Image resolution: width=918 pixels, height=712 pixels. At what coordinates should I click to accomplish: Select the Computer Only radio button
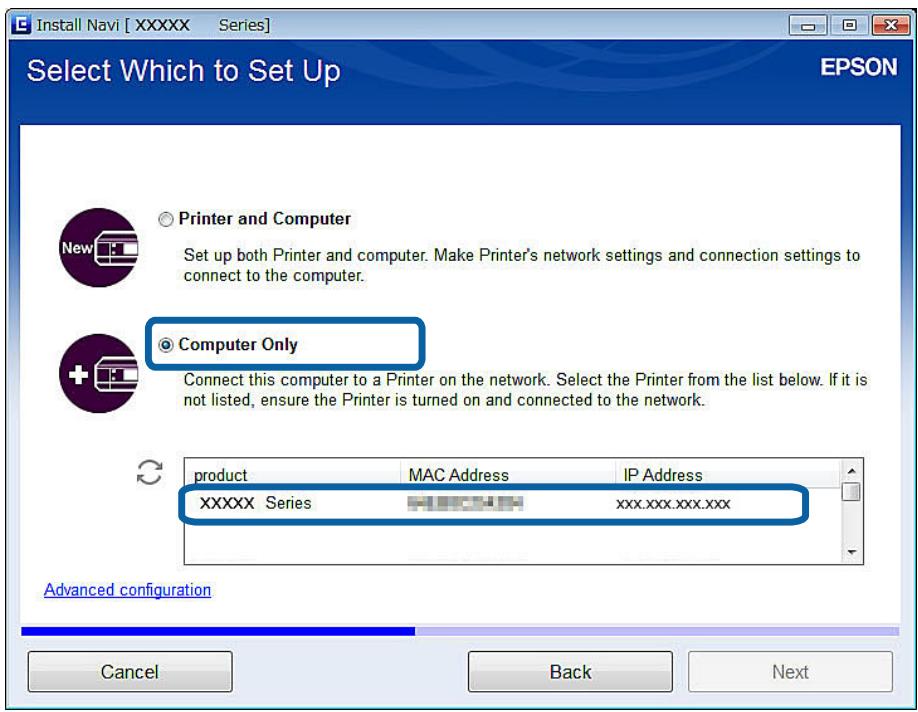(166, 345)
